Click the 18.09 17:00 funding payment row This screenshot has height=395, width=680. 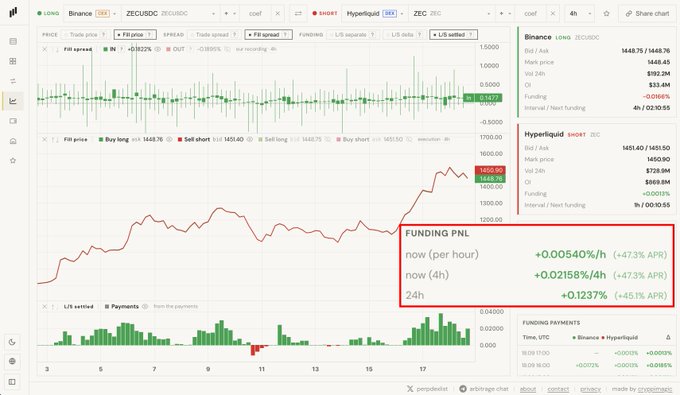pyautogui.click(x=597, y=353)
